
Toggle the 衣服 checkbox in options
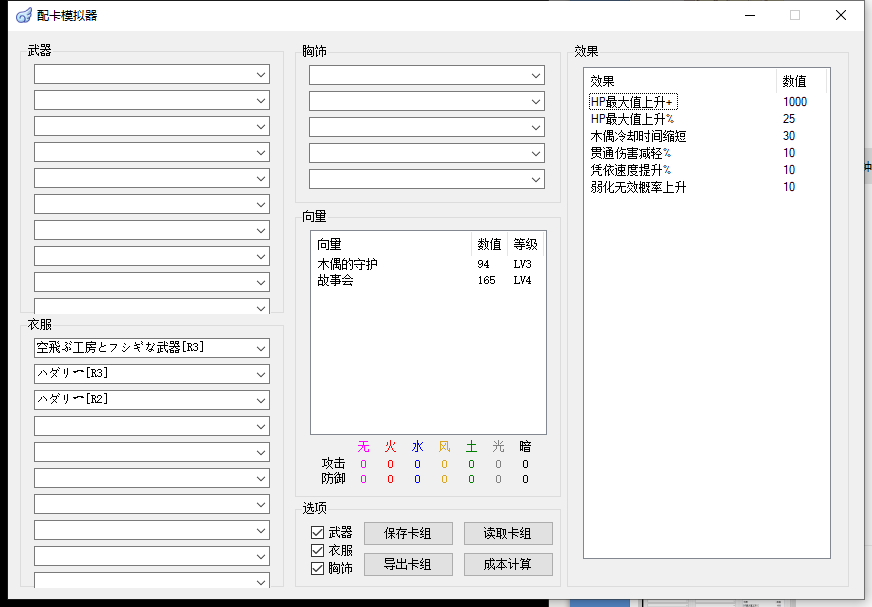[318, 551]
